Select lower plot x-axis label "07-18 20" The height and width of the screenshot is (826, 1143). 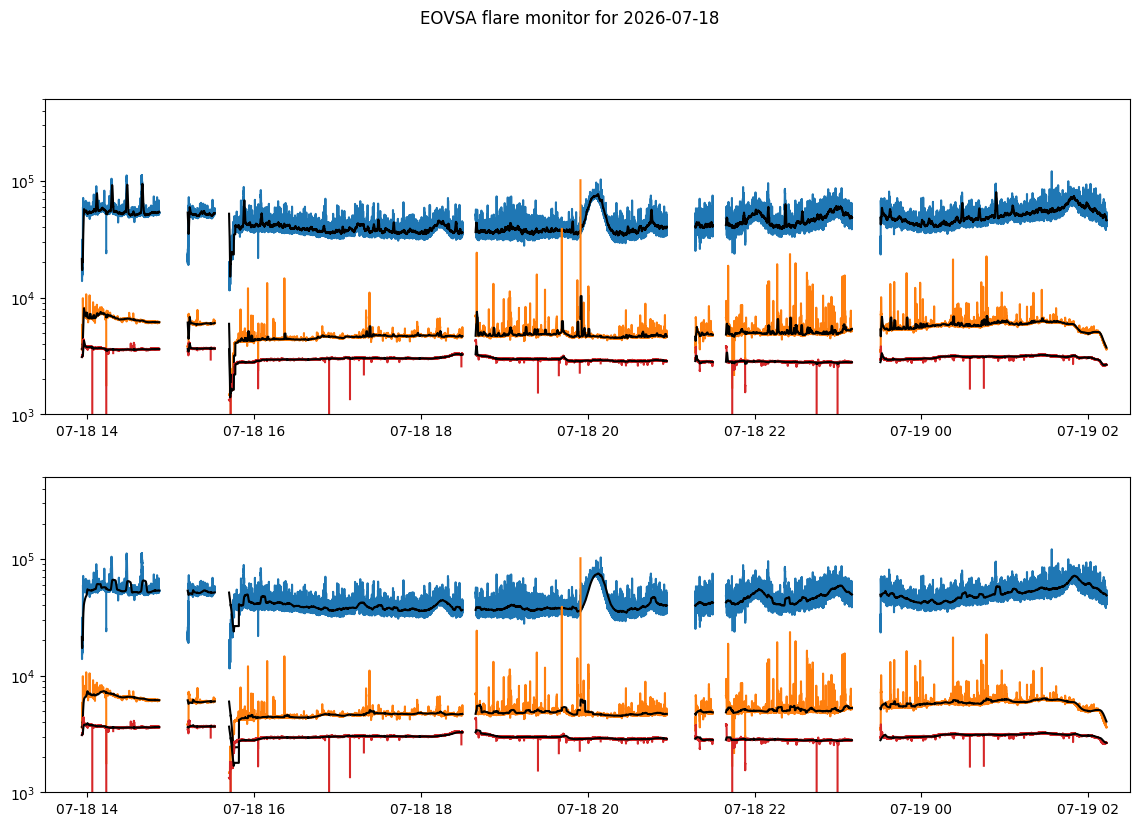[588, 809]
